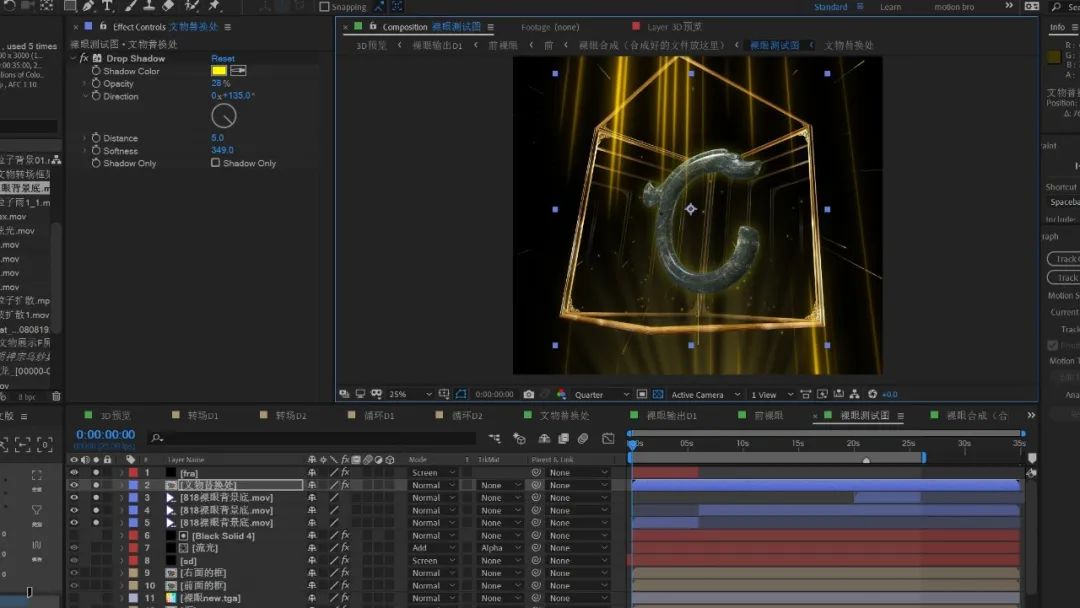Click the Shadow Color stopwatch icon
1080x608 pixels.
pos(96,71)
